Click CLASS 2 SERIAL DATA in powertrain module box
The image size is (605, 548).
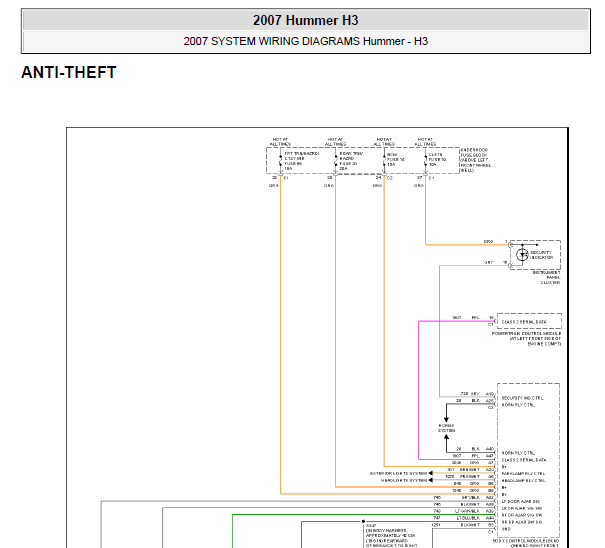(524, 322)
